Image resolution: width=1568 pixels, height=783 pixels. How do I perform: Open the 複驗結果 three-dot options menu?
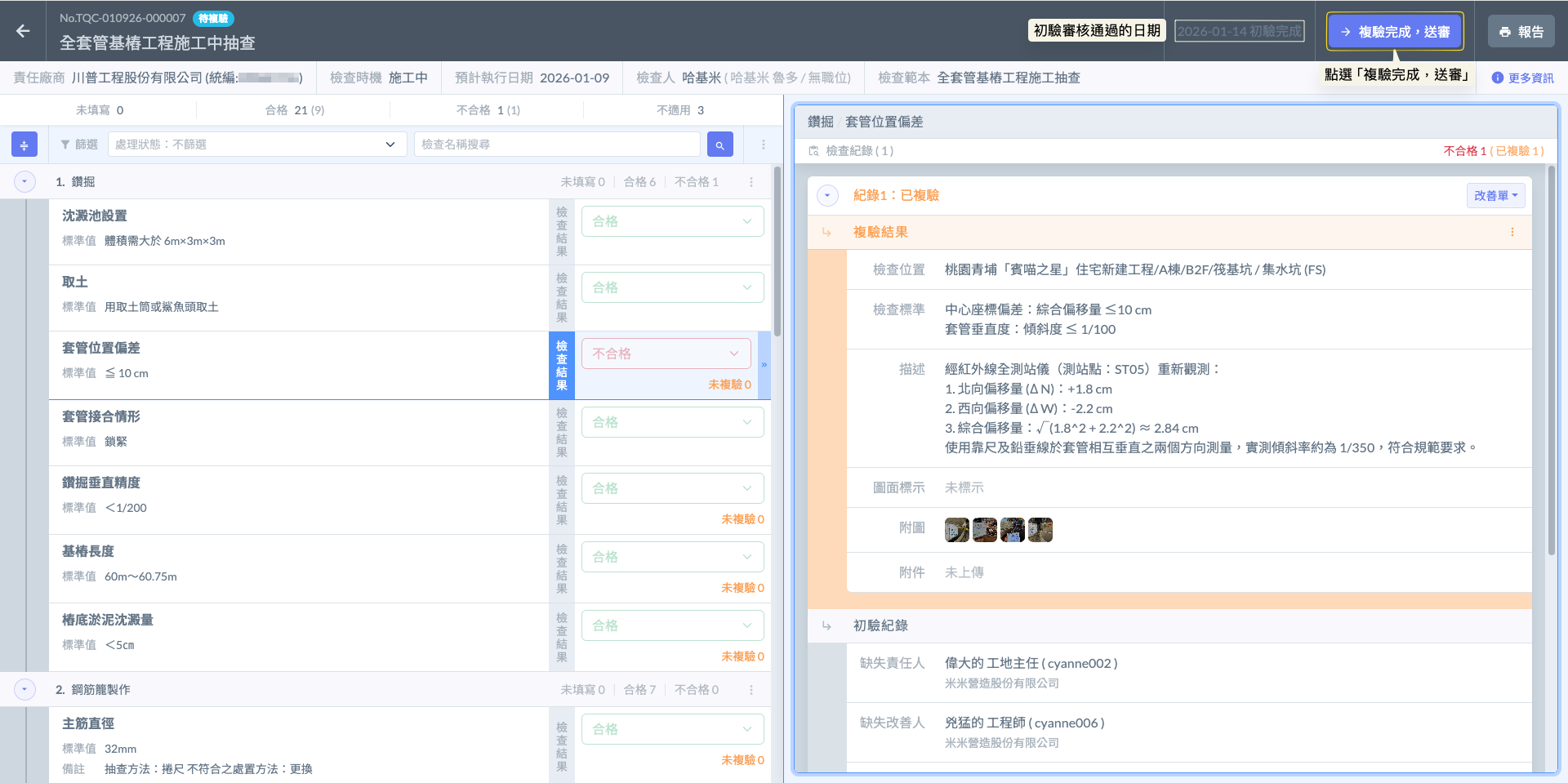pyautogui.click(x=1512, y=233)
